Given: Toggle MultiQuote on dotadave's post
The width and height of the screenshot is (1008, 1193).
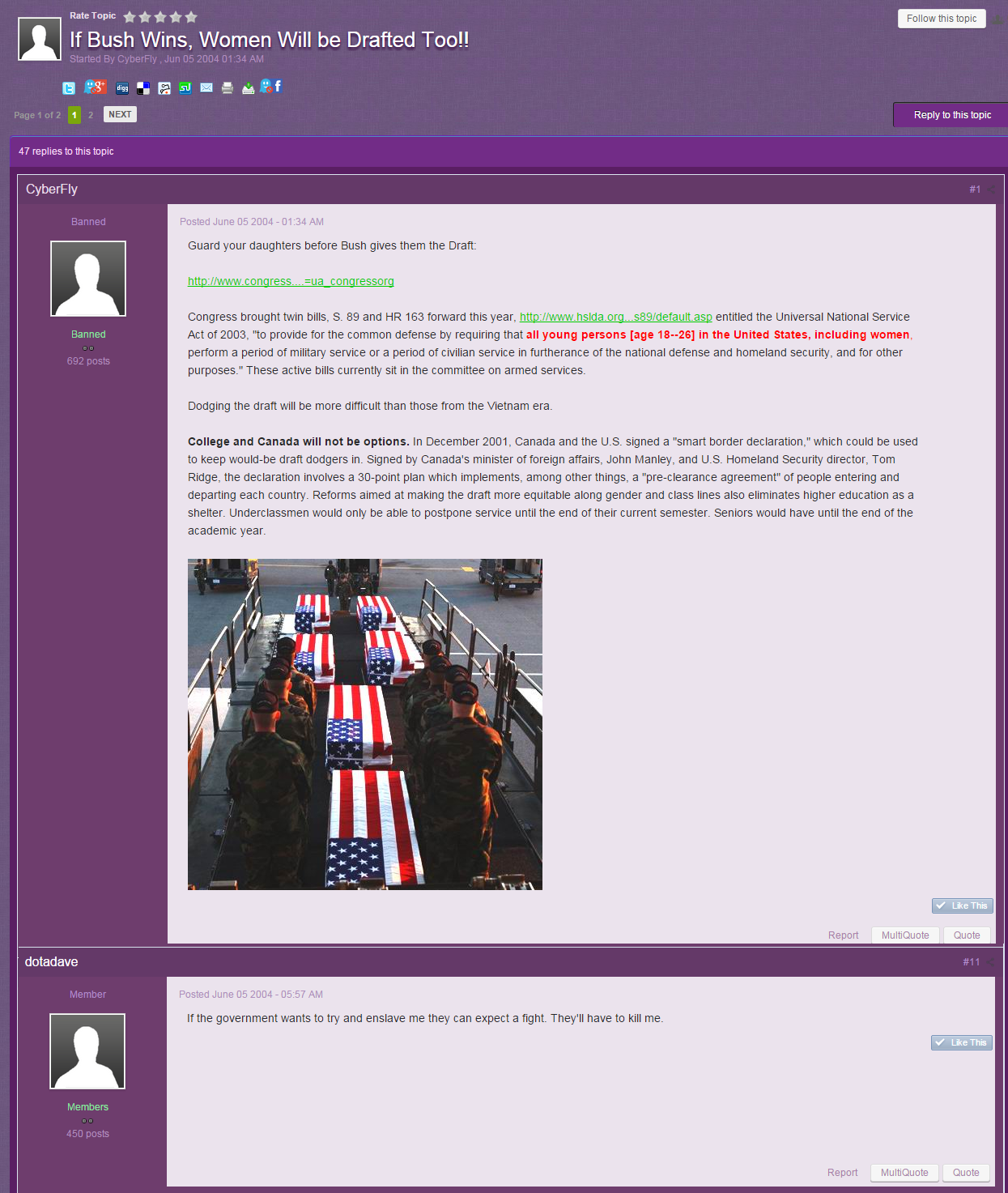Looking at the screenshot, I should coord(904,1173).
